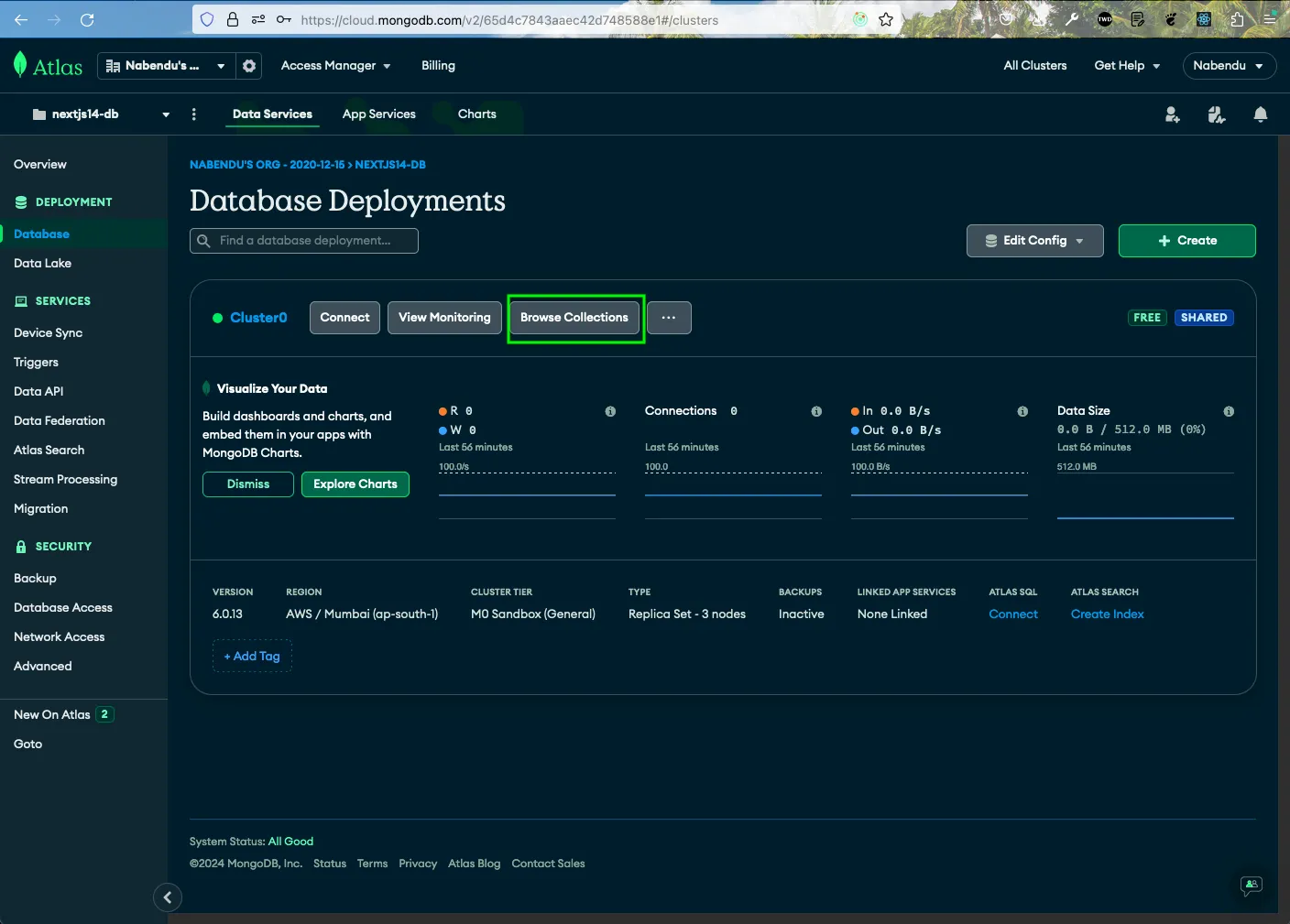The height and width of the screenshot is (924, 1290).
Task: Open Migration in sidebar
Action: (x=40, y=509)
